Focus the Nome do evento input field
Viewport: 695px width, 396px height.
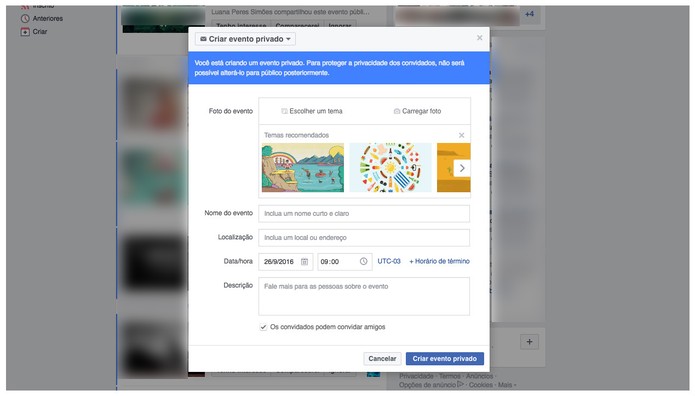(x=364, y=214)
